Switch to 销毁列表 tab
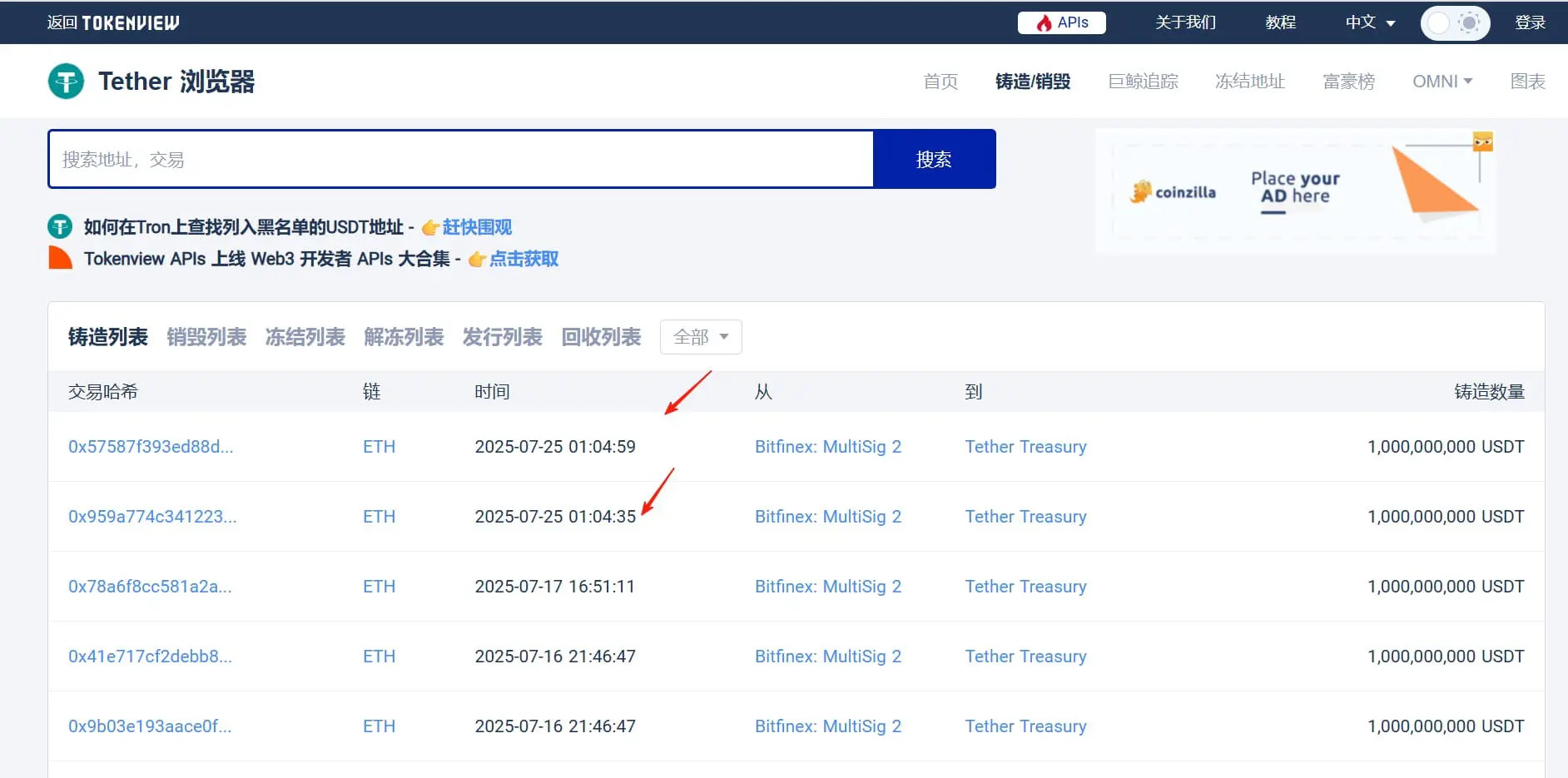The width and height of the screenshot is (1568, 778). point(206,337)
